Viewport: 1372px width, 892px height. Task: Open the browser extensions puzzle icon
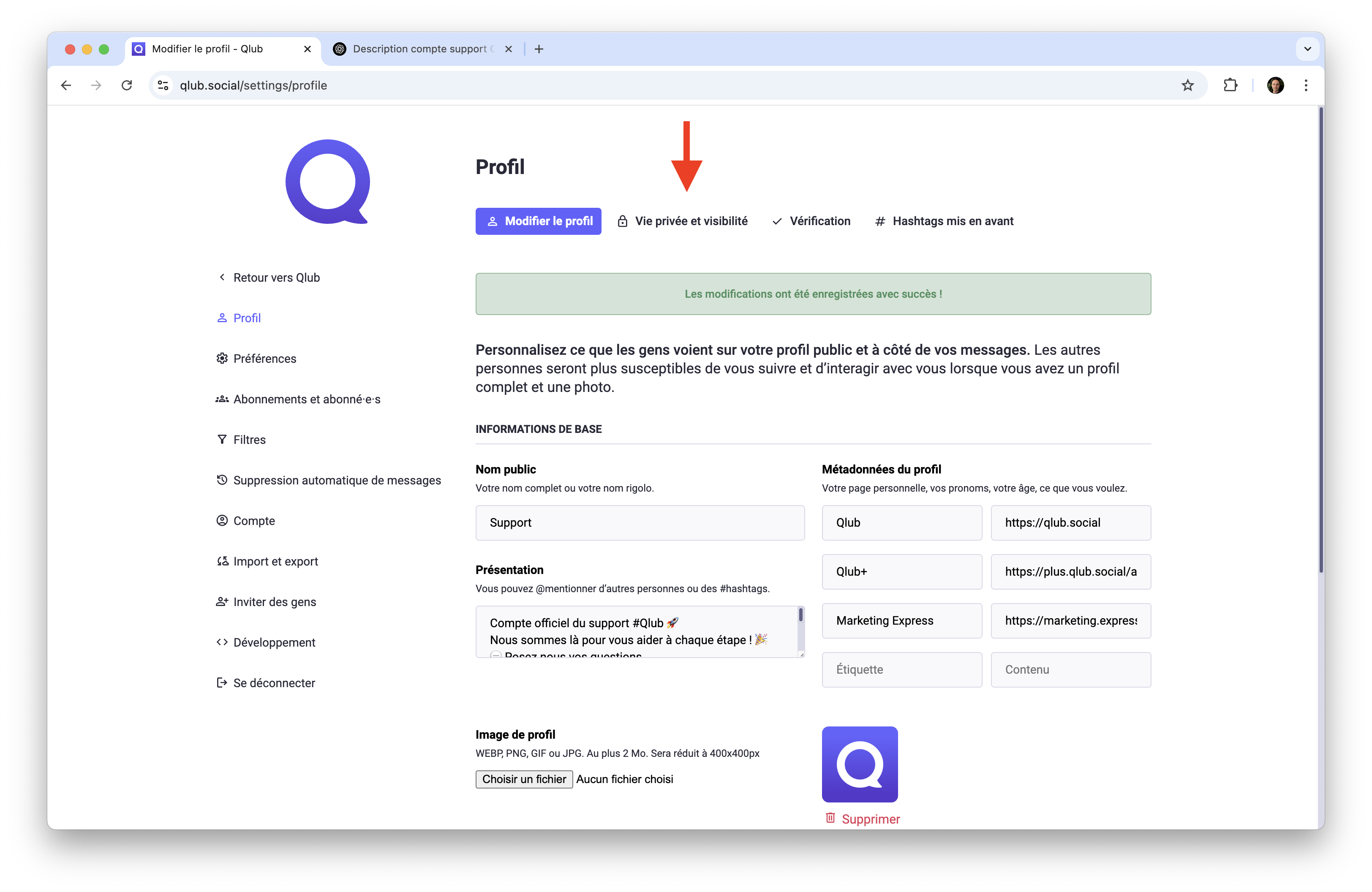pyautogui.click(x=1230, y=85)
